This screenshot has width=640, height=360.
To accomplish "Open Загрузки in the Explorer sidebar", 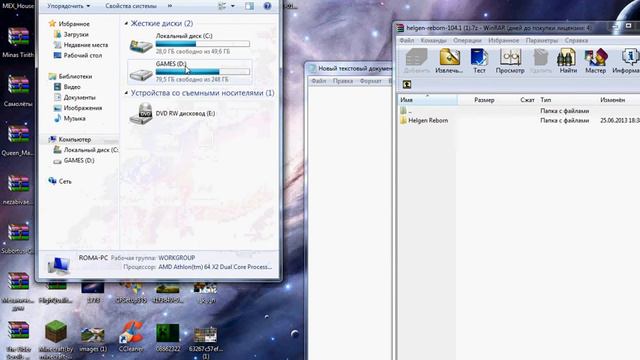I will point(76,35).
